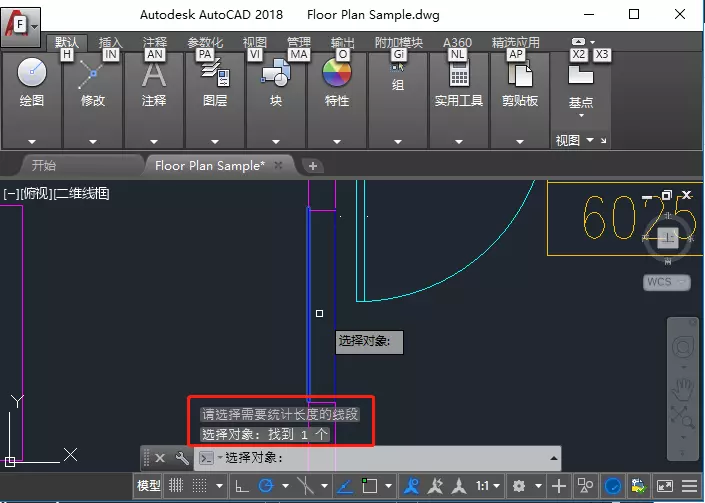Open the 1:1 annotation scale dropdown
Screen dimensions: 705x503
pos(487,487)
